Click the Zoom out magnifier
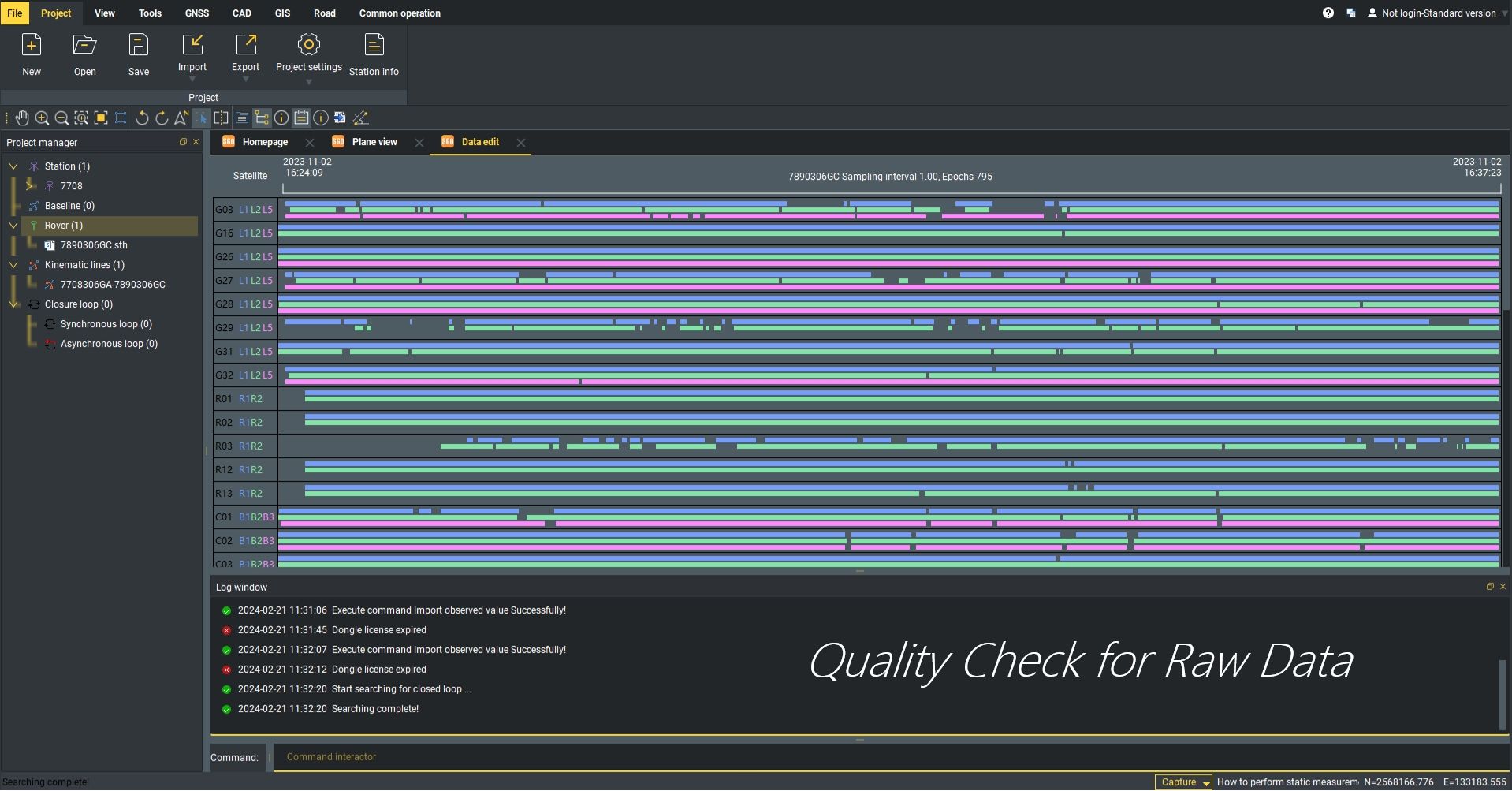 coord(61,118)
